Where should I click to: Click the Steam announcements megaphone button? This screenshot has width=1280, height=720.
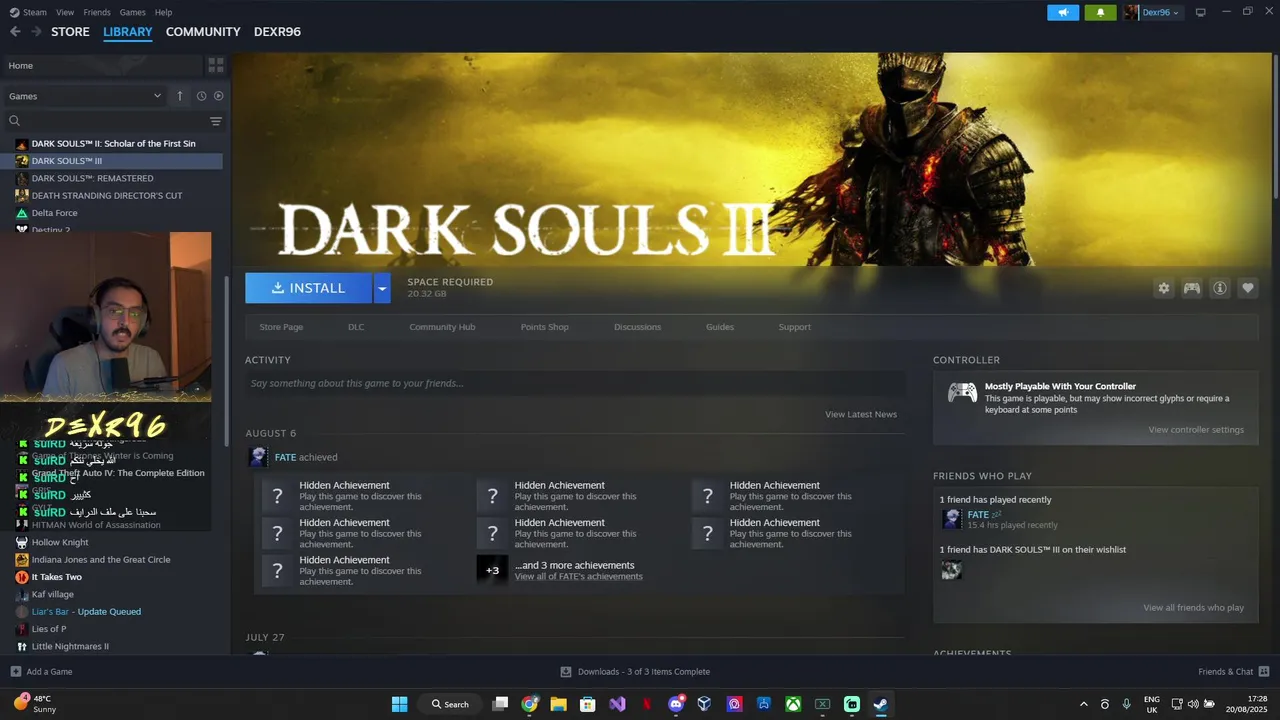click(1063, 12)
